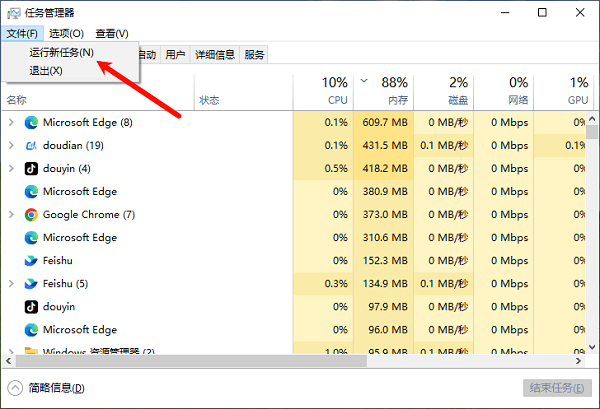Select 退出(X) in the open menu
This screenshot has width=600, height=409.
click(46, 70)
